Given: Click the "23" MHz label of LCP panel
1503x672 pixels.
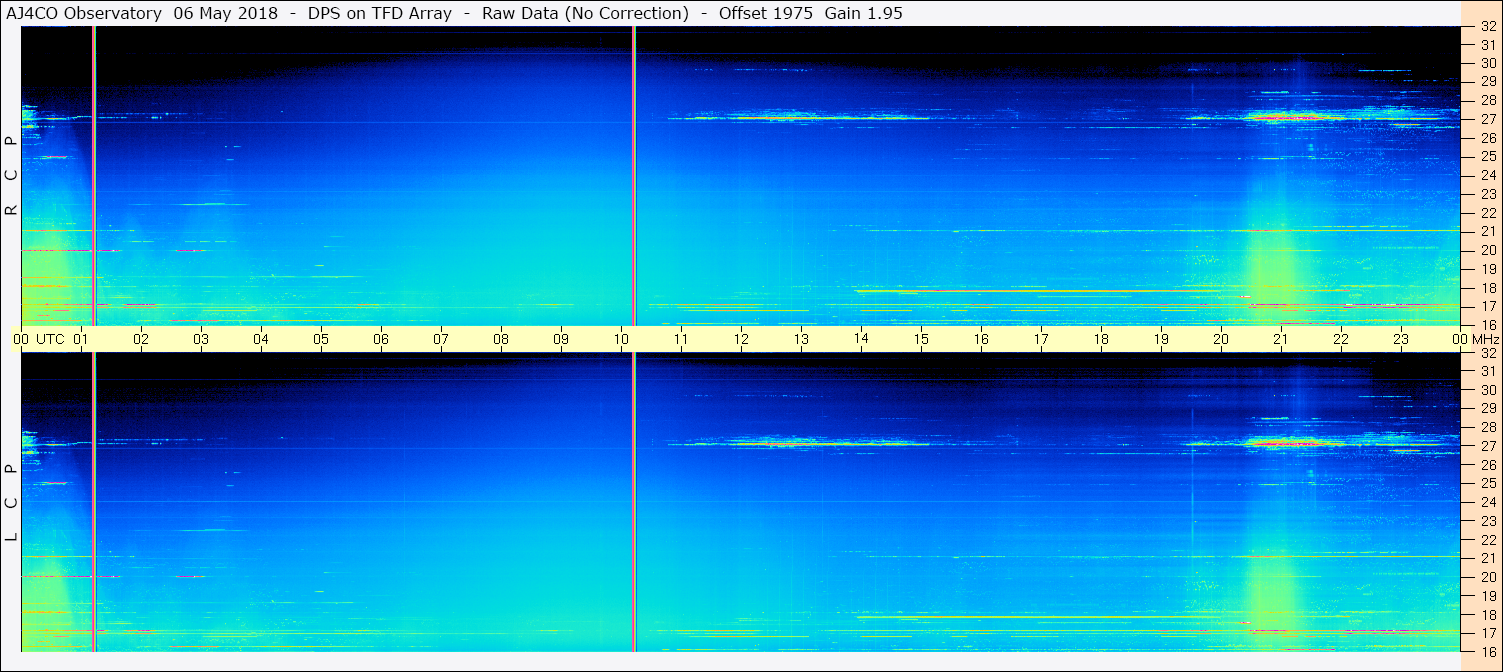Looking at the screenshot, I should [1487, 521].
